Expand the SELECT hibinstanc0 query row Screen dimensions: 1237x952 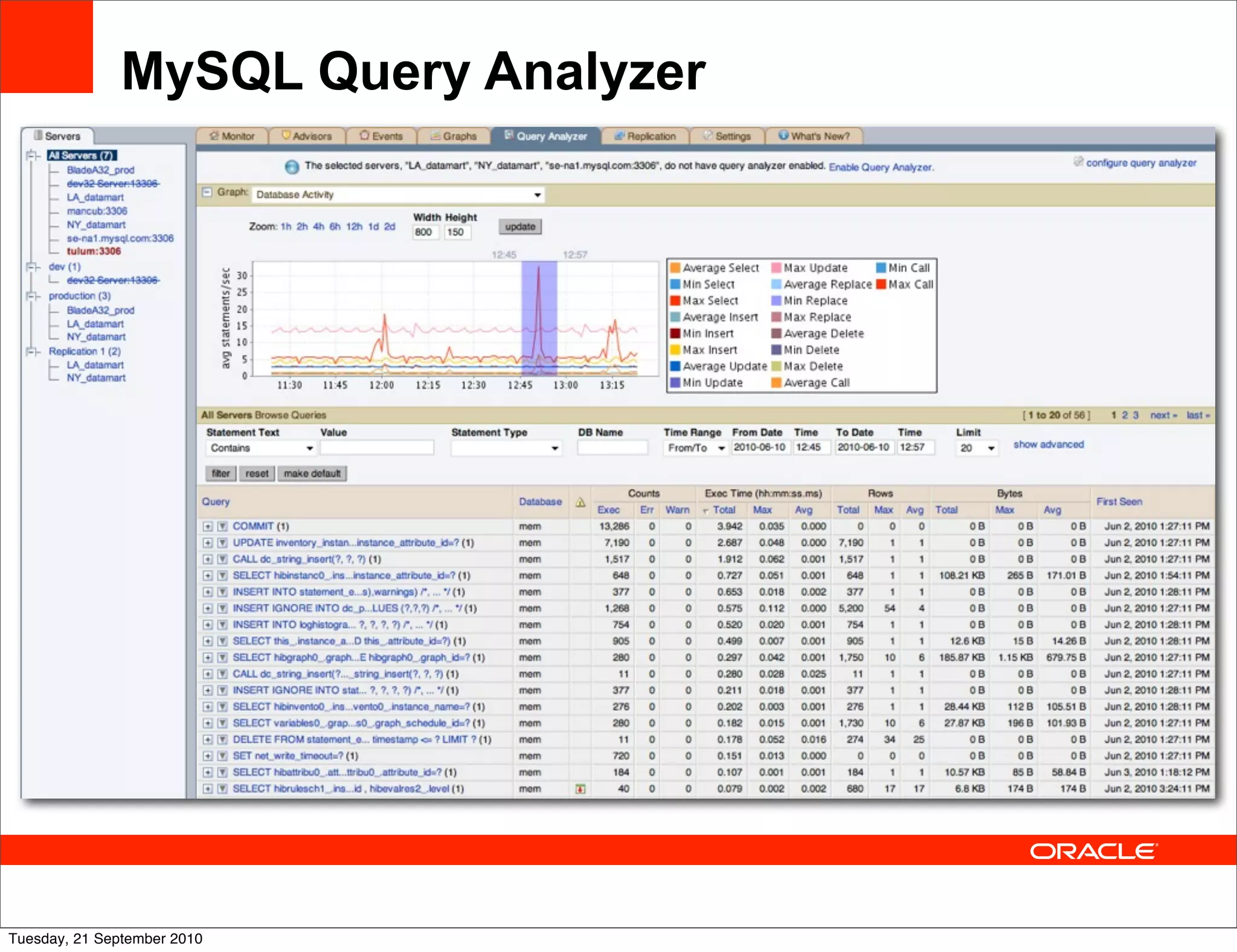click(208, 576)
